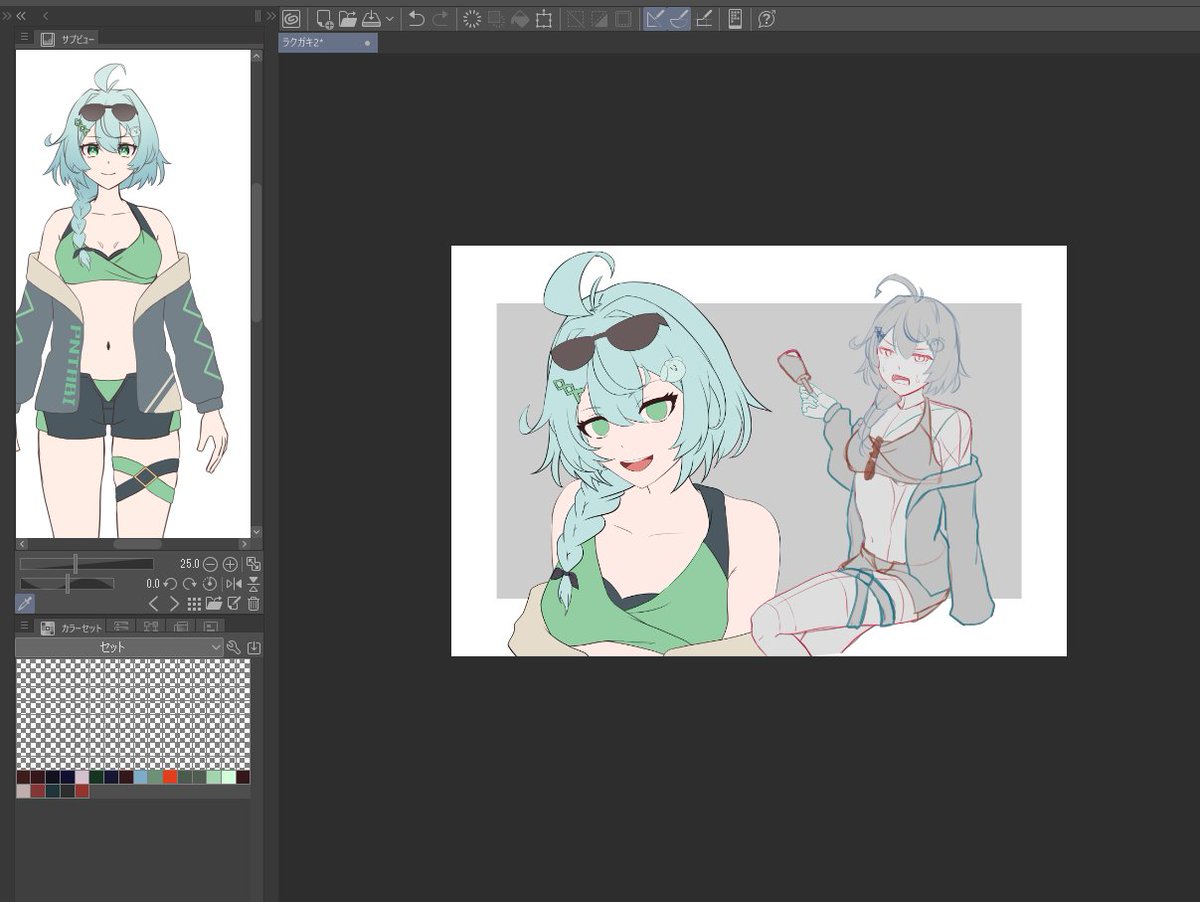Show previous Sub View image

coord(154,603)
